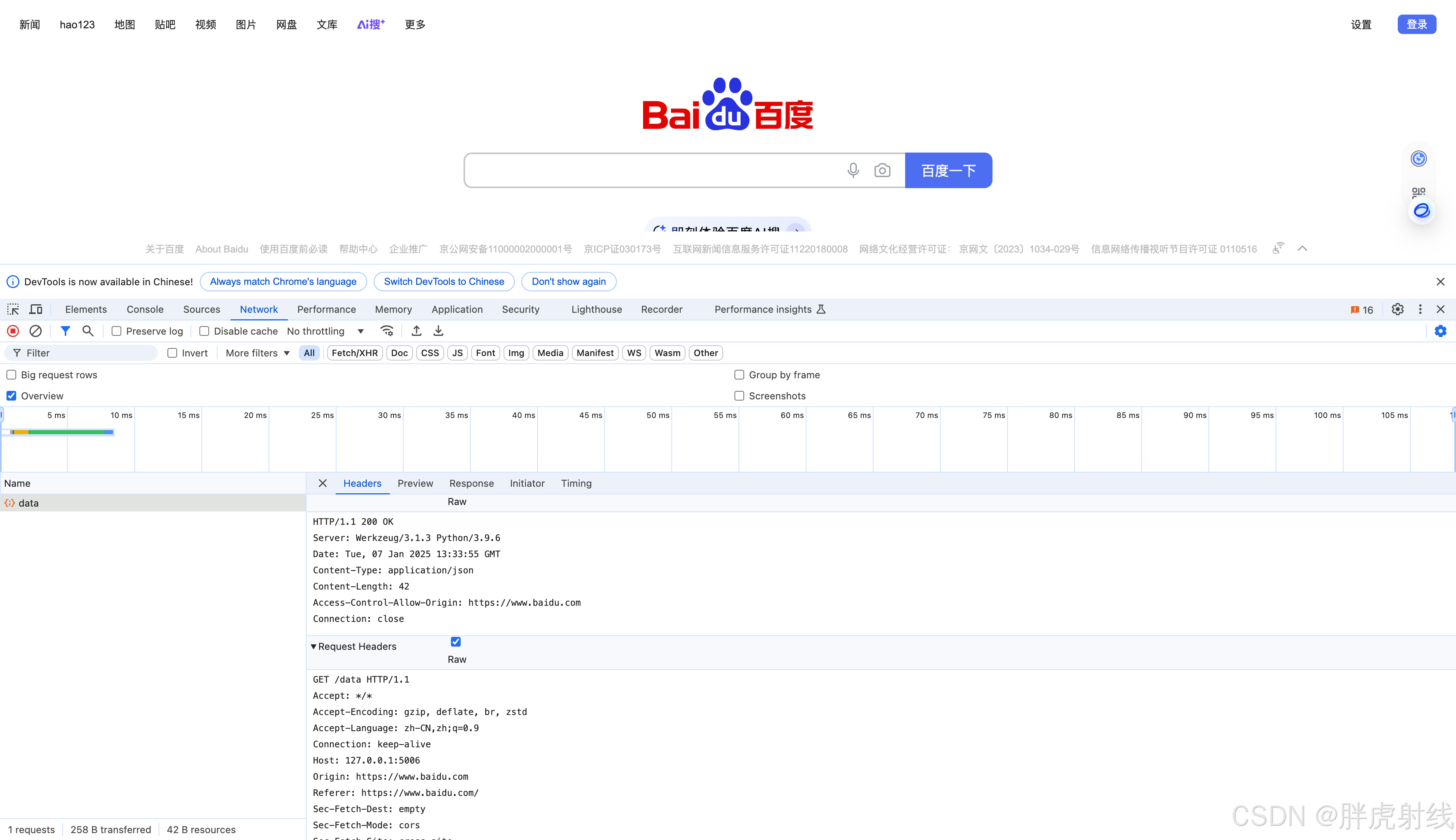Open the hao123 link
1456x840 pixels.
(x=77, y=24)
